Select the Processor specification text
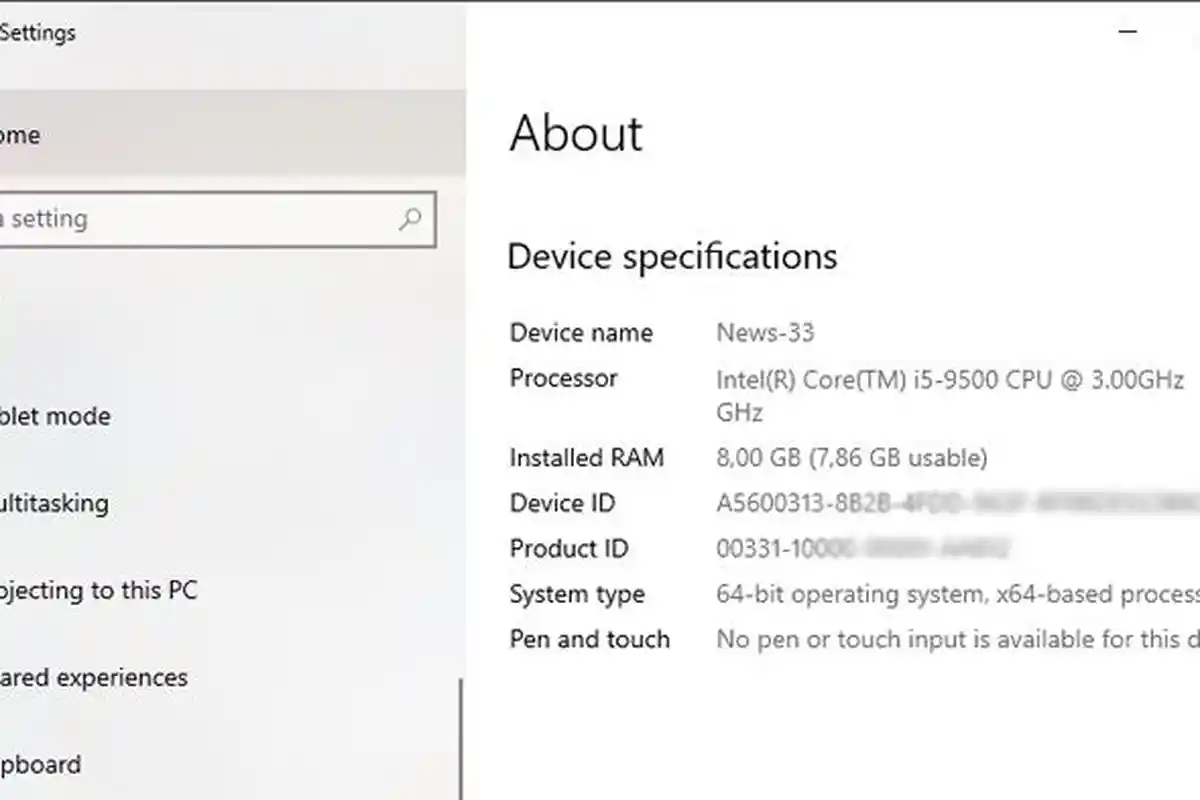This screenshot has height=800, width=1200. 950,378
